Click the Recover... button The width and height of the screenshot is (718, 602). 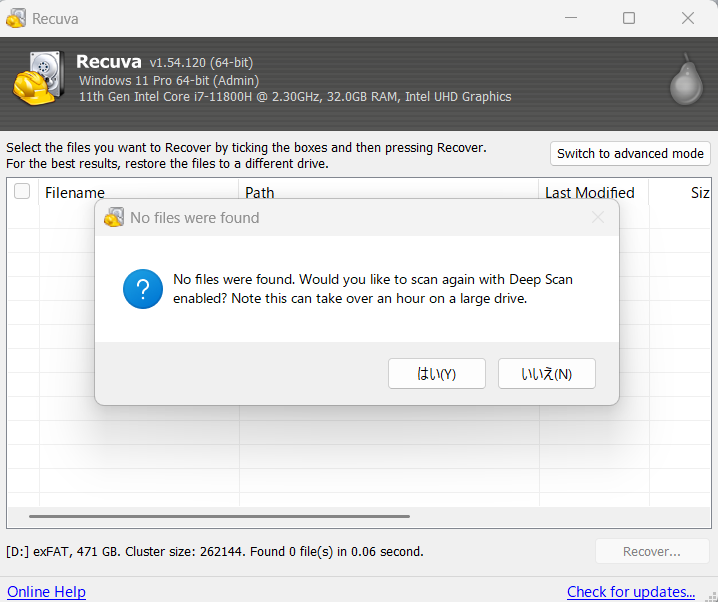pos(651,551)
